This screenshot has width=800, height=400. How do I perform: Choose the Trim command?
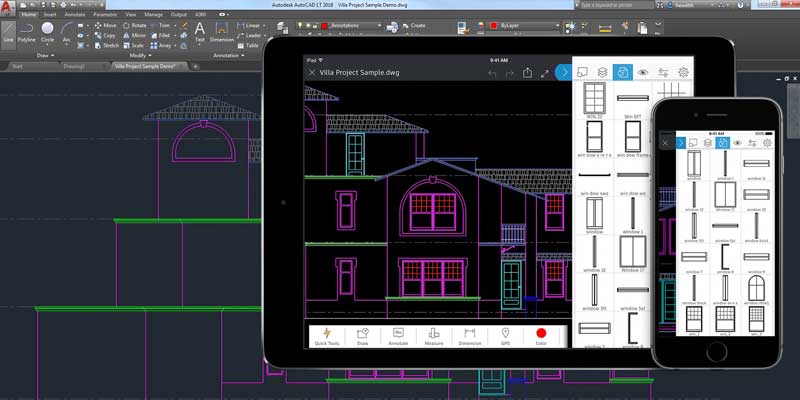point(160,25)
